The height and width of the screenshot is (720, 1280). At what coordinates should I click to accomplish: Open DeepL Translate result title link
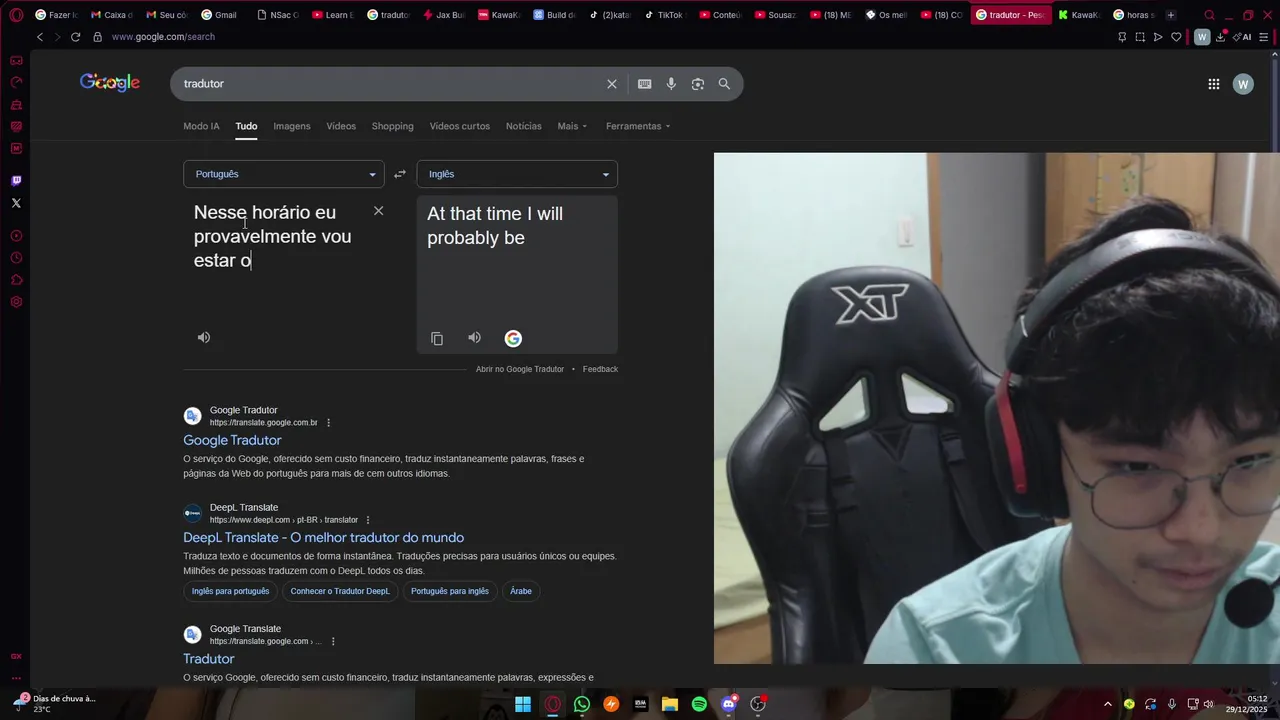[323, 537]
